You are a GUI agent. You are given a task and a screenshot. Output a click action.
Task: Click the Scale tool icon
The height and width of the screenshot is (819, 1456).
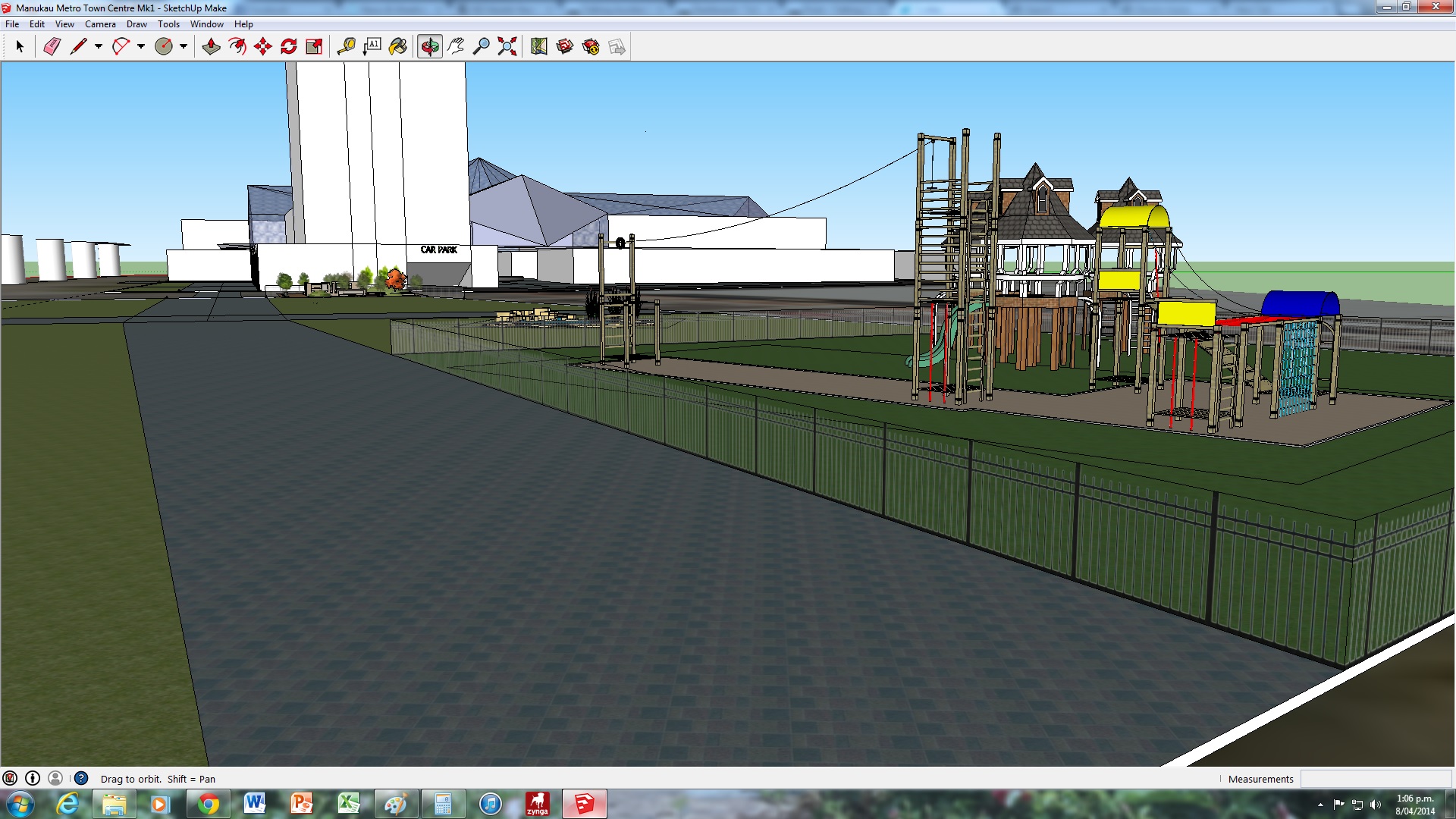tap(314, 47)
